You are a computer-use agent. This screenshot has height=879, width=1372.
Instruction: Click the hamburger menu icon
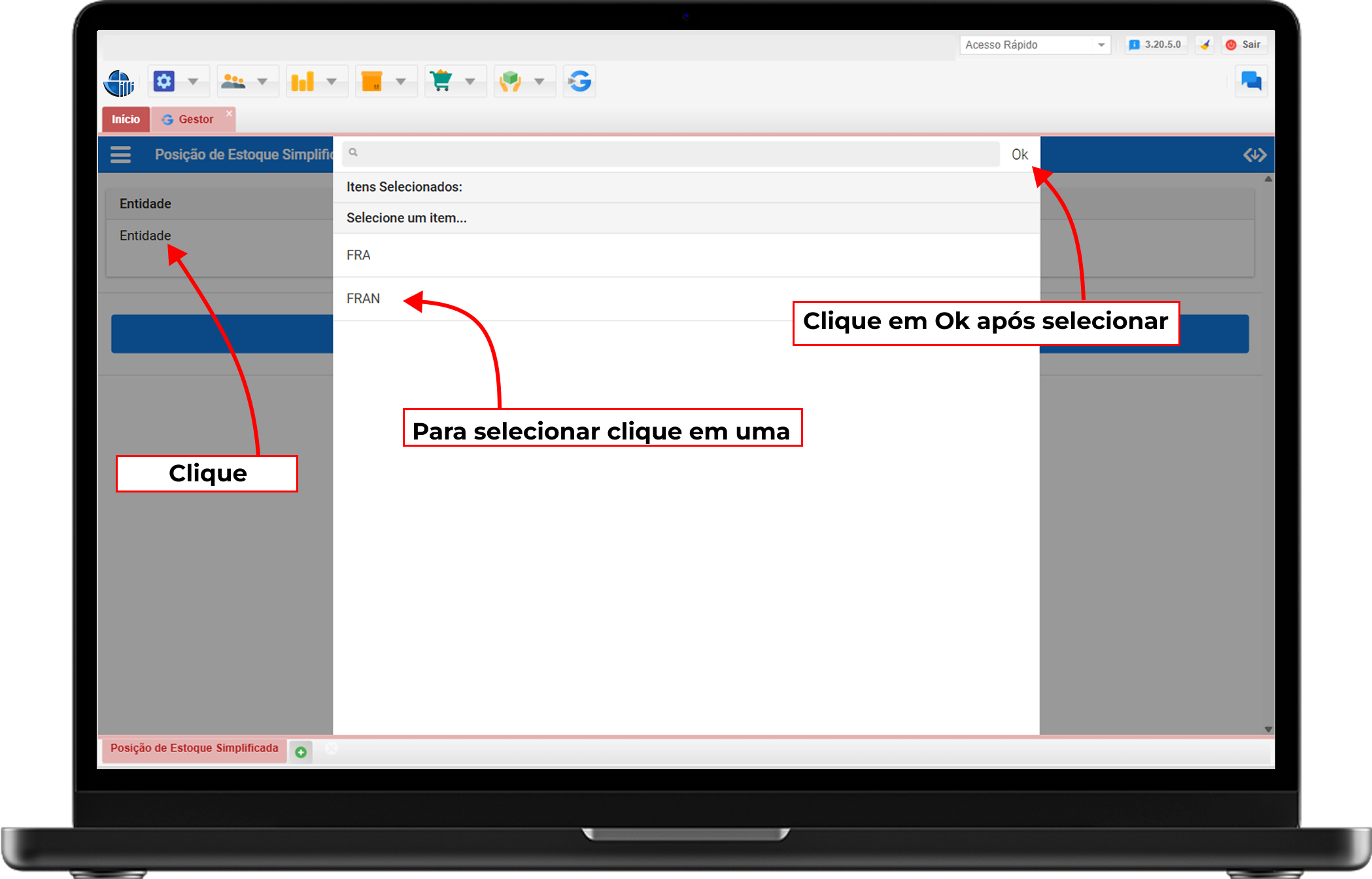tap(120, 154)
